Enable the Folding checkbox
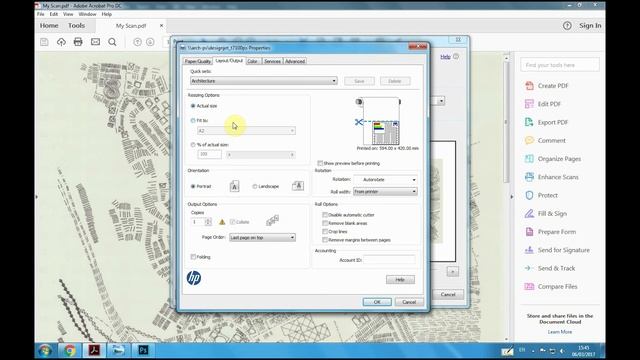Image resolution: width=640 pixels, height=360 pixels. 193,257
